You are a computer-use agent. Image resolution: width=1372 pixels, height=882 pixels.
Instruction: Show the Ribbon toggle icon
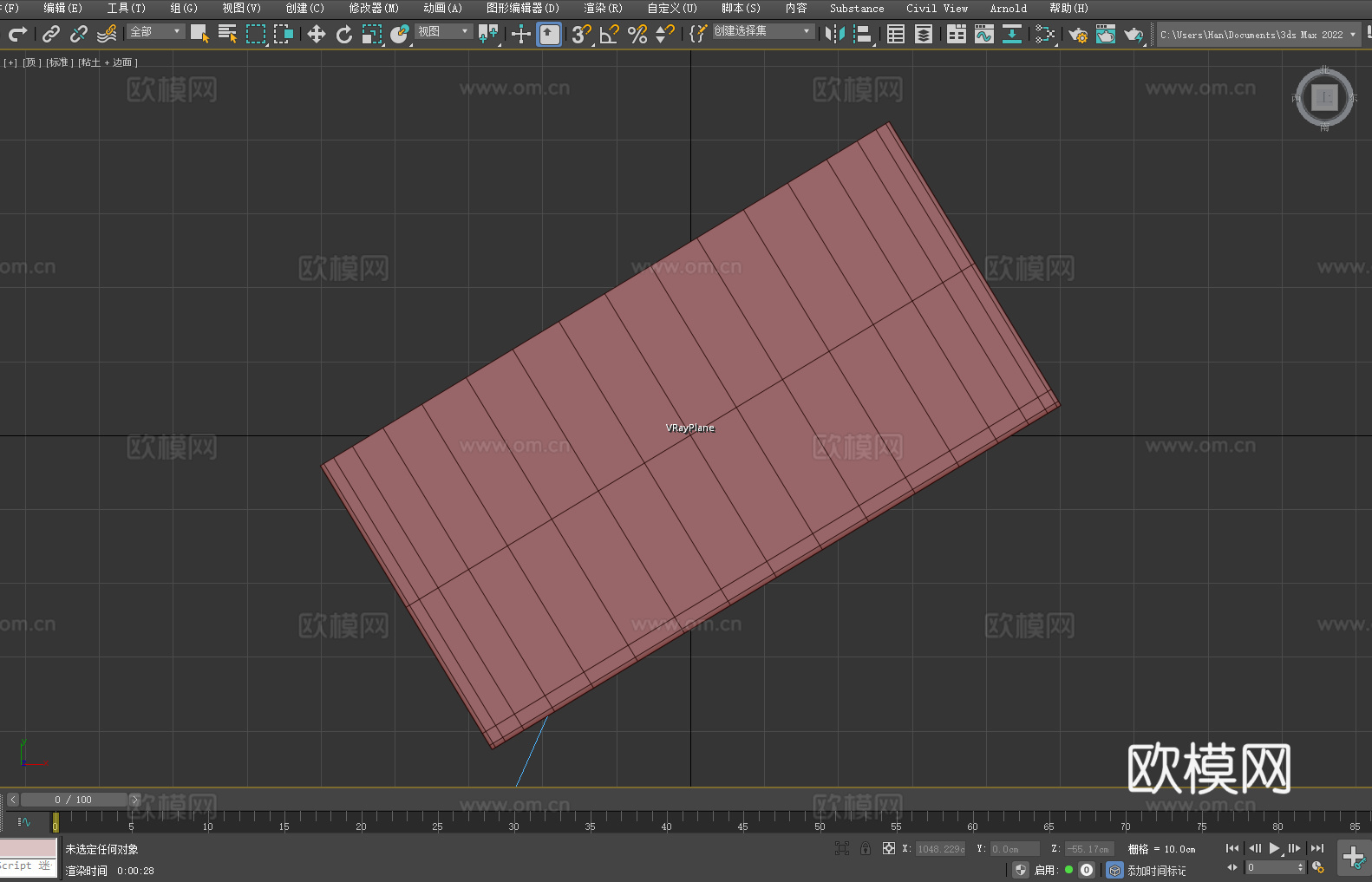coord(957,34)
